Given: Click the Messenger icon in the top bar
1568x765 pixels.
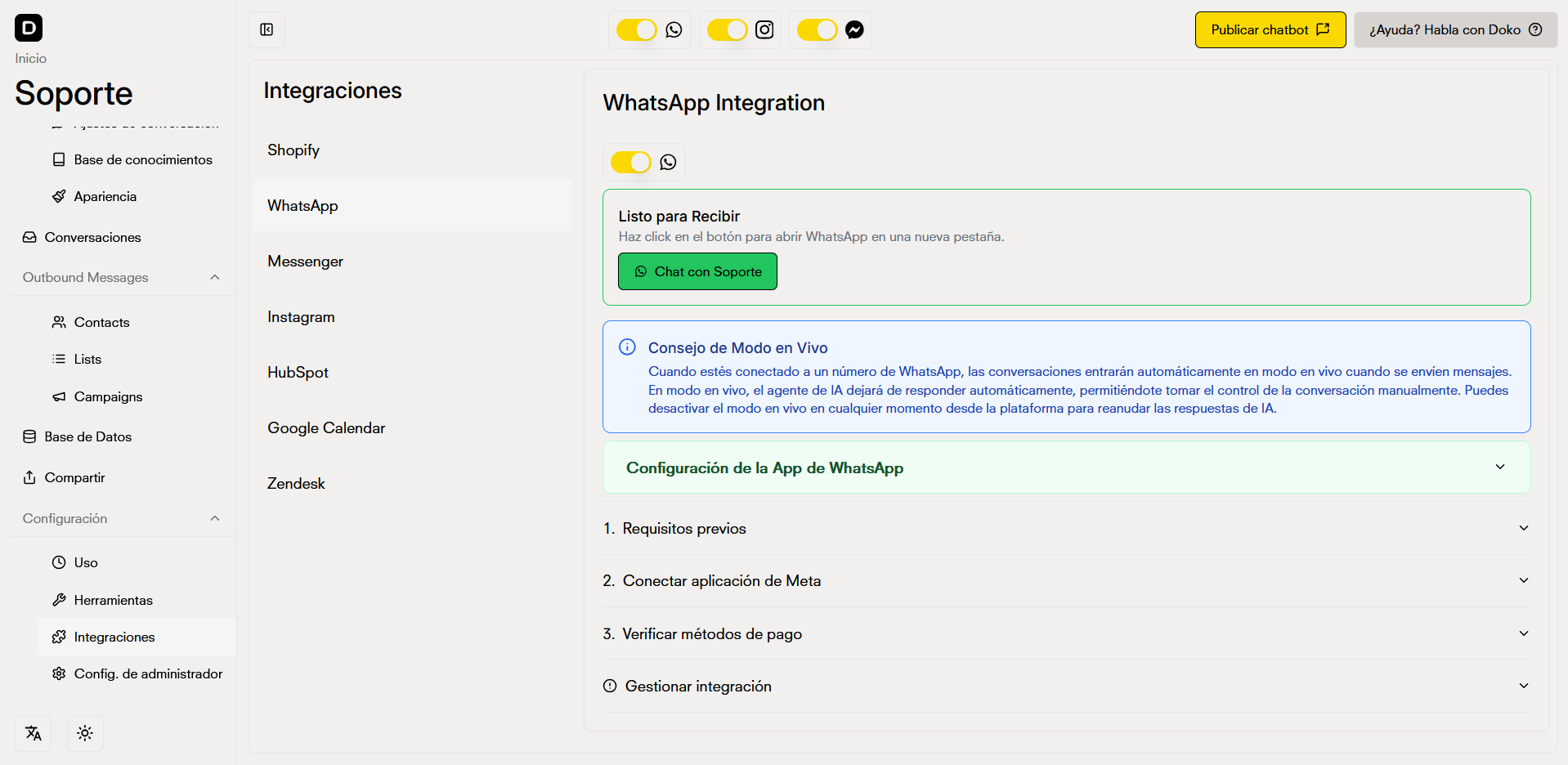Looking at the screenshot, I should click(x=854, y=29).
